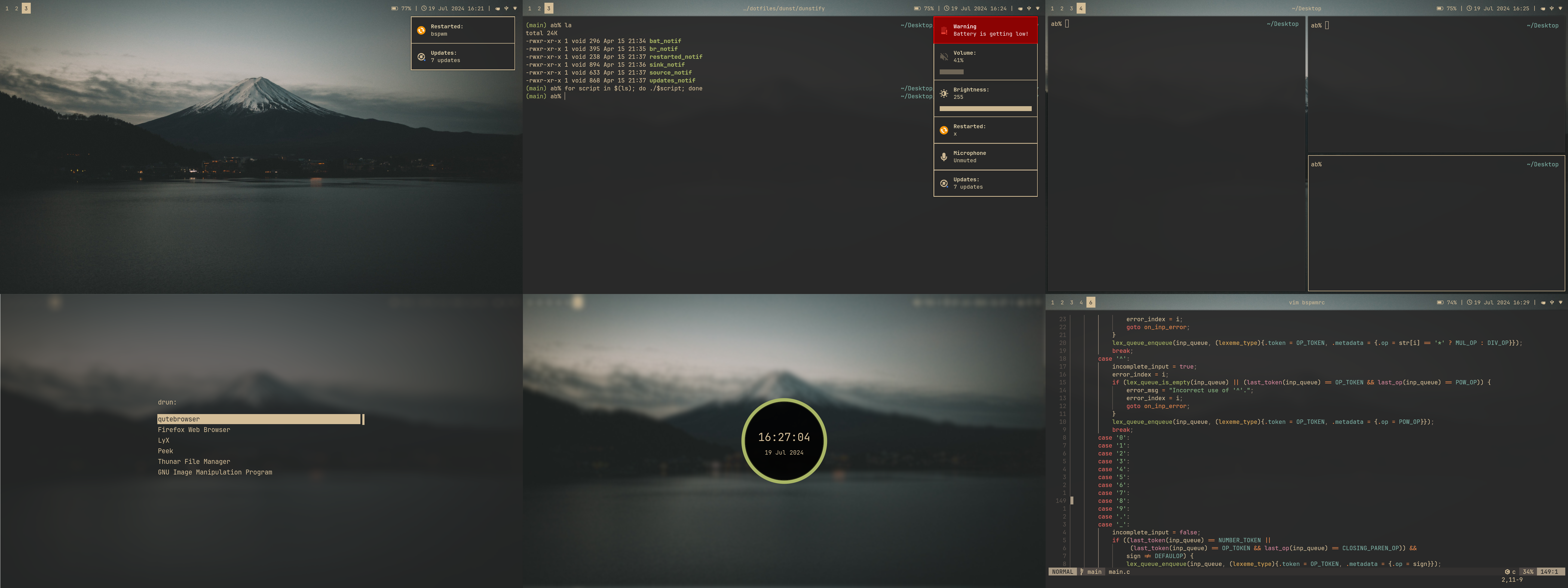Click the USB icon in the 16:25 status bar
The image size is (1568, 588).
[1552, 8]
